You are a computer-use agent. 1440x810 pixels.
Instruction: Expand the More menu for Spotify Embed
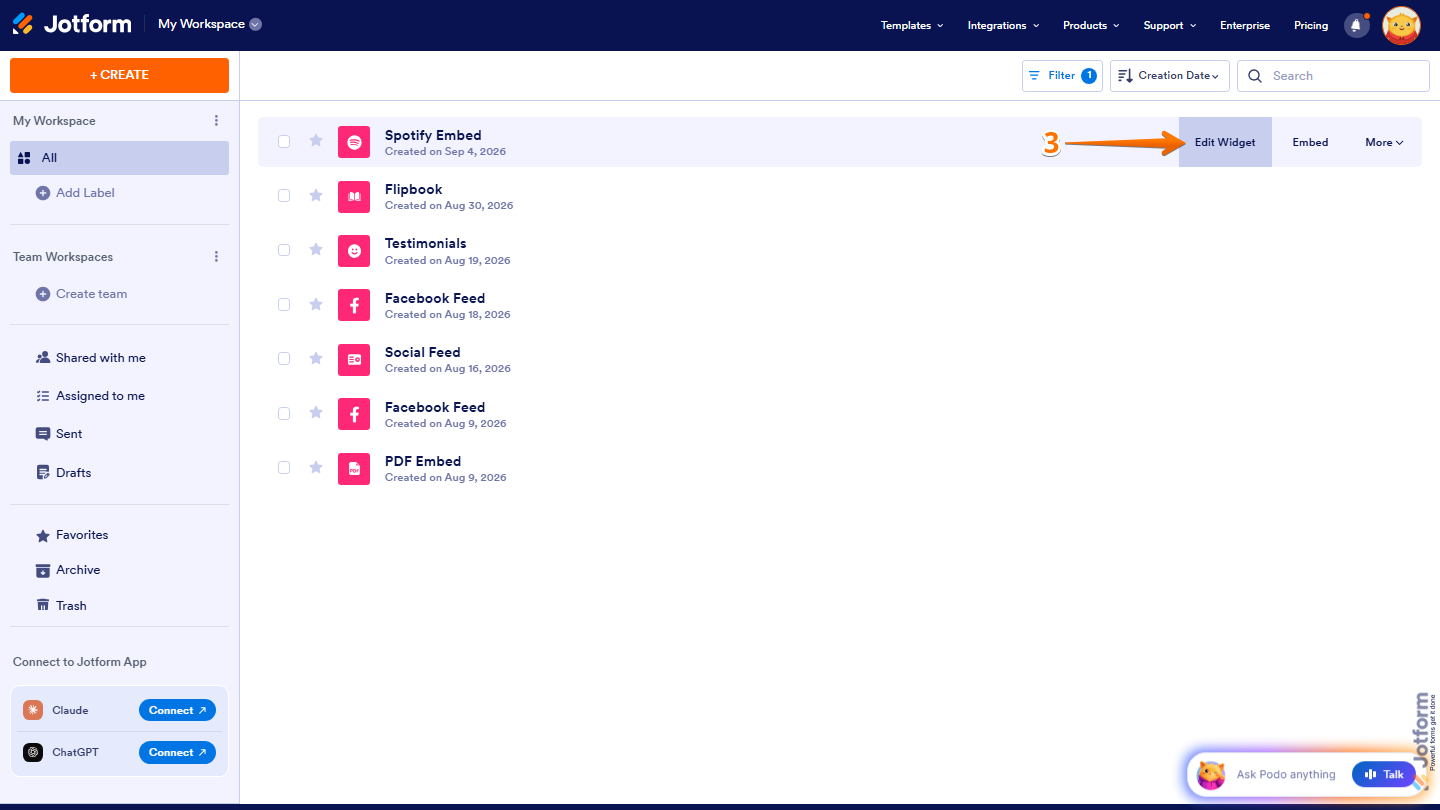[x=1384, y=142]
